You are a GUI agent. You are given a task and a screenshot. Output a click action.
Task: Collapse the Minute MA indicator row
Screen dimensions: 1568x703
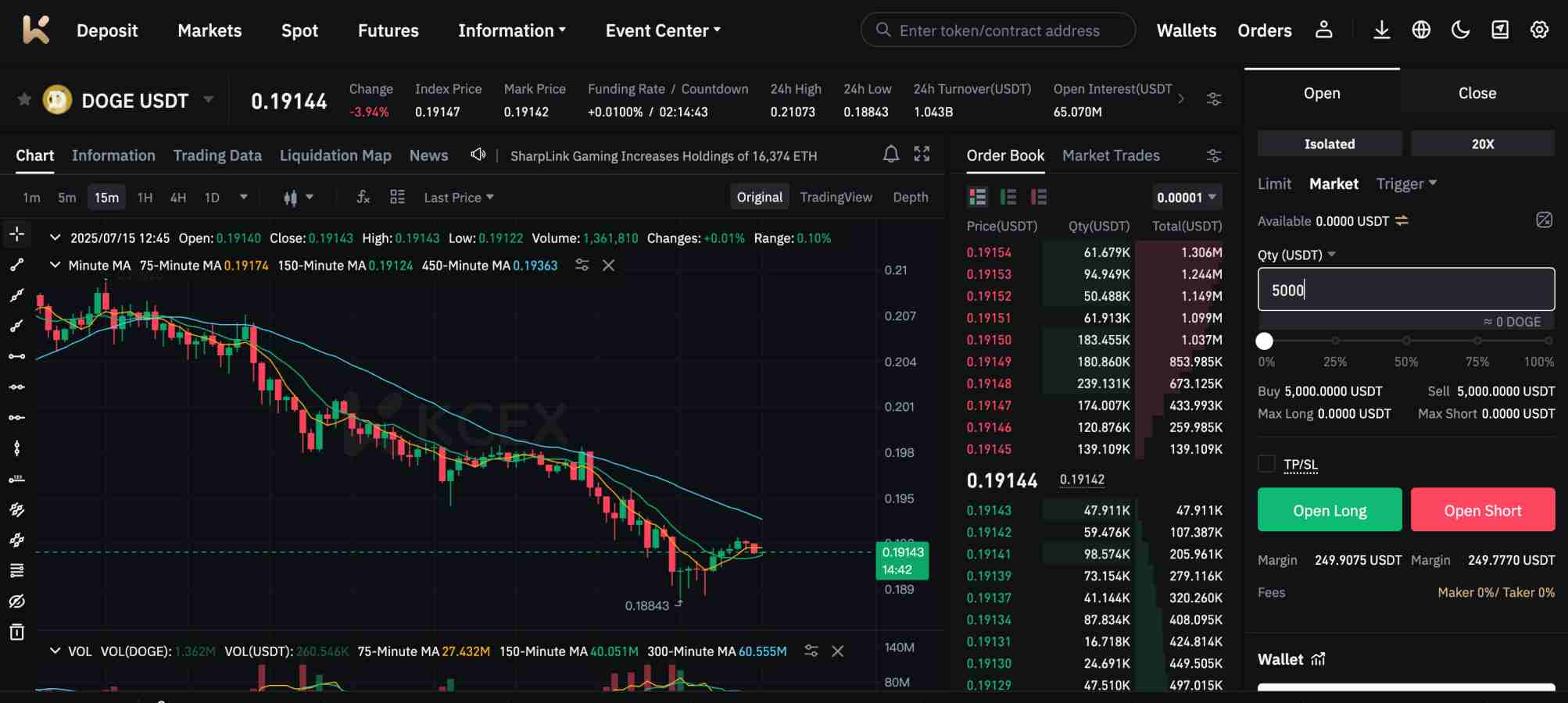pyautogui.click(x=55, y=266)
